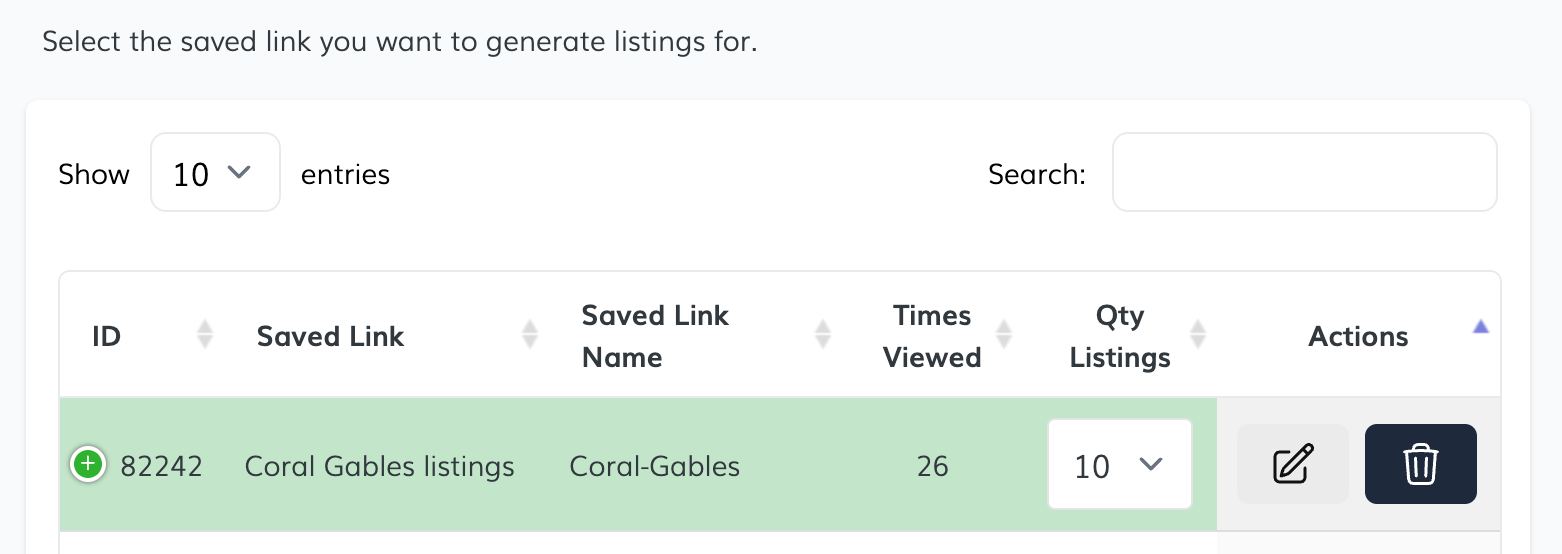The image size is (1562, 554).
Task: Click the edit pencil icon for Coral-Gables
Action: point(1292,464)
